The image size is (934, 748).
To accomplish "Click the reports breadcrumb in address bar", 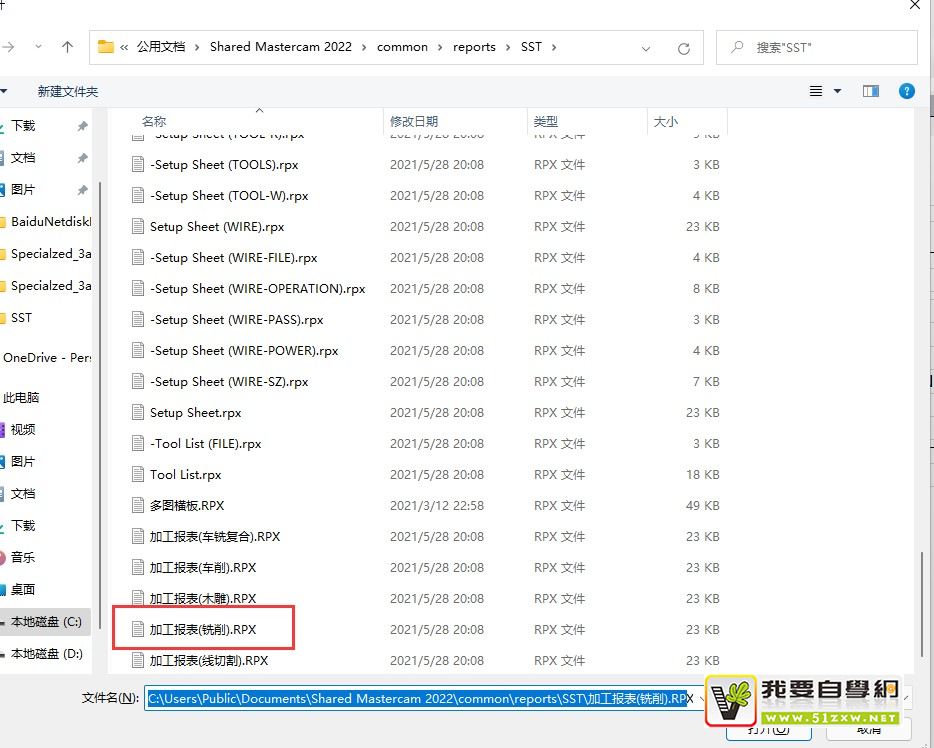I will 474,47.
